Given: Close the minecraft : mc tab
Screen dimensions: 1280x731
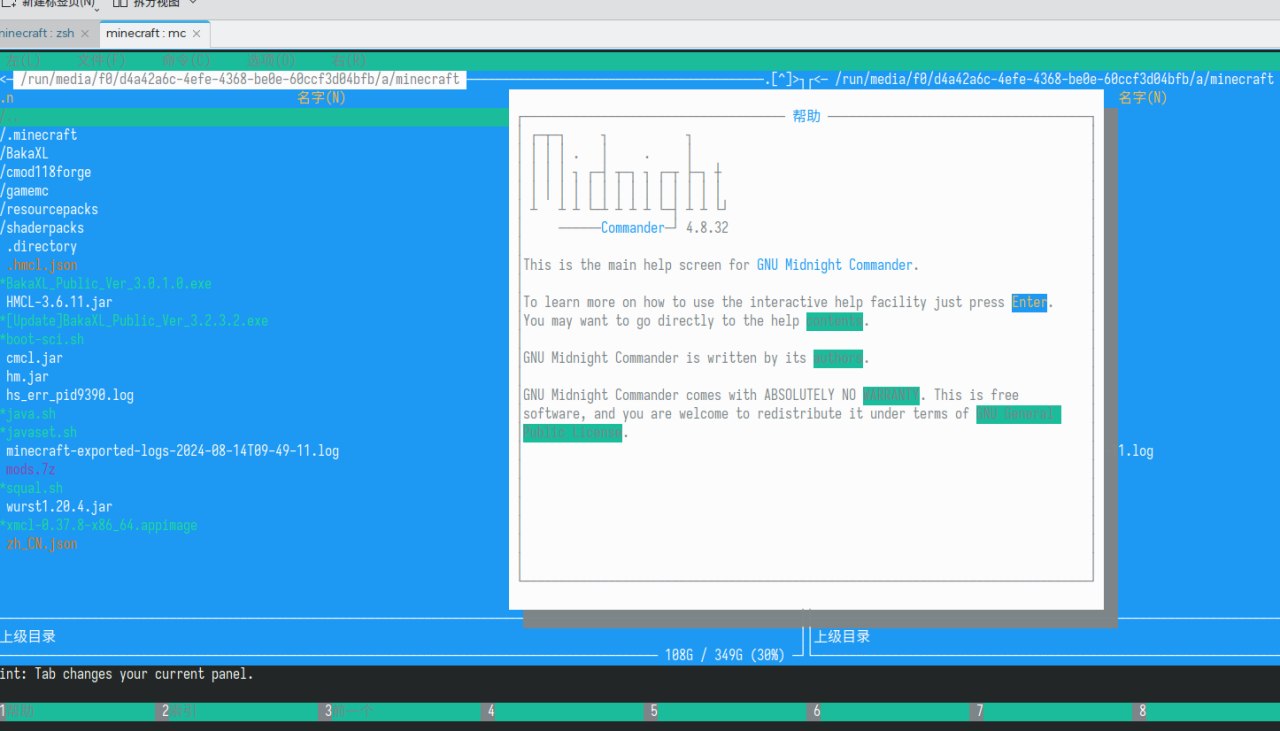Looking at the screenshot, I should coord(197,33).
